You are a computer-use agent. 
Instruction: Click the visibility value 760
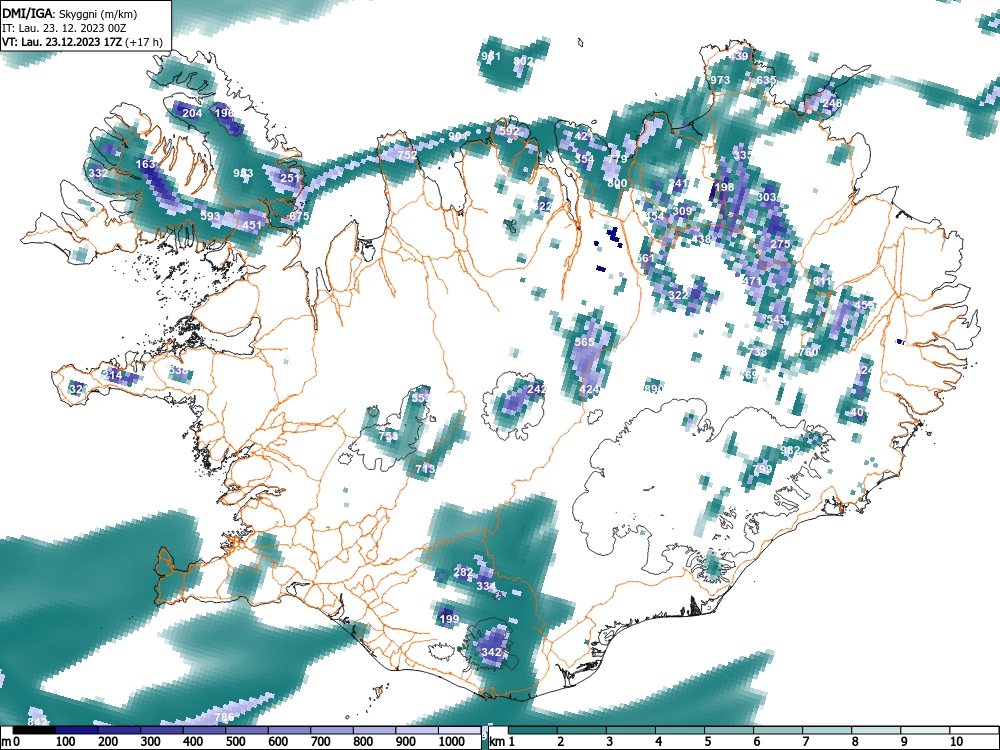coord(808,352)
